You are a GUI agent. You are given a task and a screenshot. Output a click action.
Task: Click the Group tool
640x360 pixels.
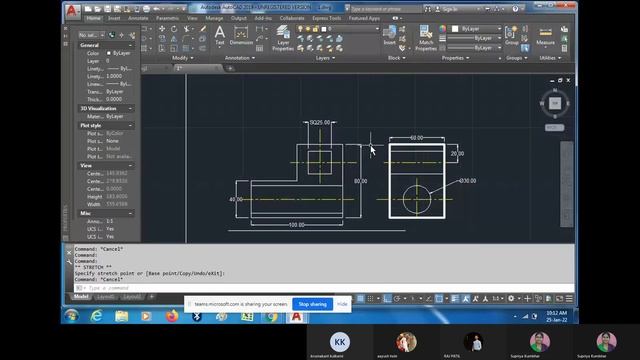coord(511,35)
